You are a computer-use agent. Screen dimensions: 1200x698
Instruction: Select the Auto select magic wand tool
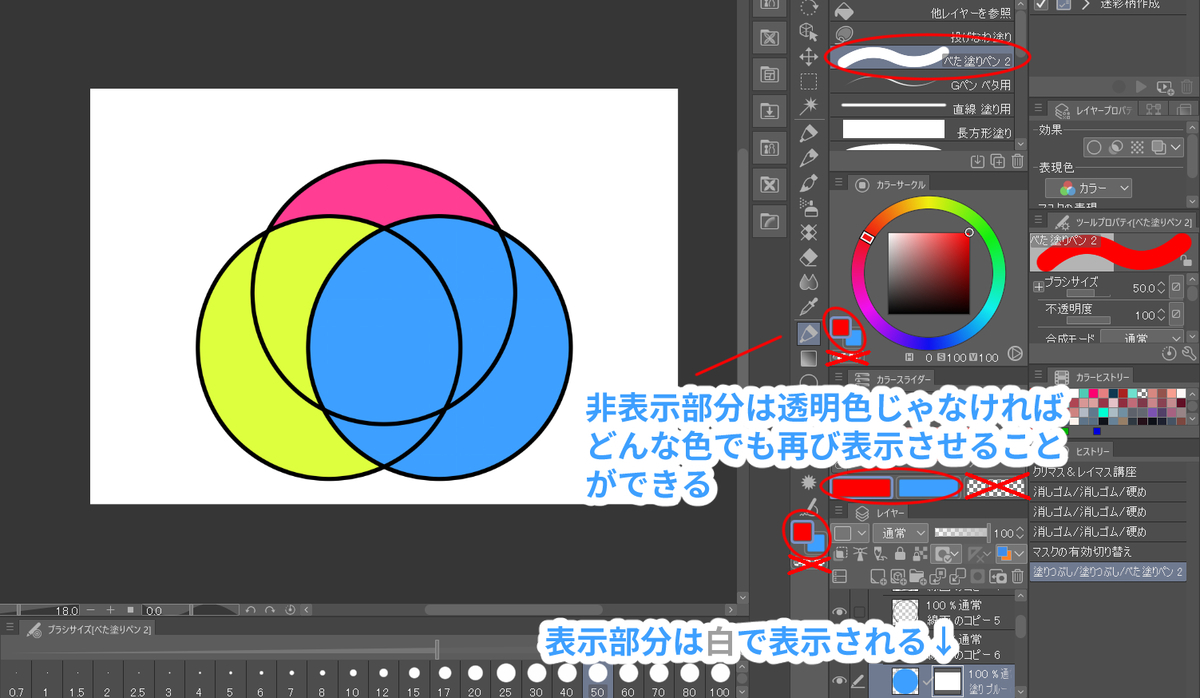click(x=808, y=106)
